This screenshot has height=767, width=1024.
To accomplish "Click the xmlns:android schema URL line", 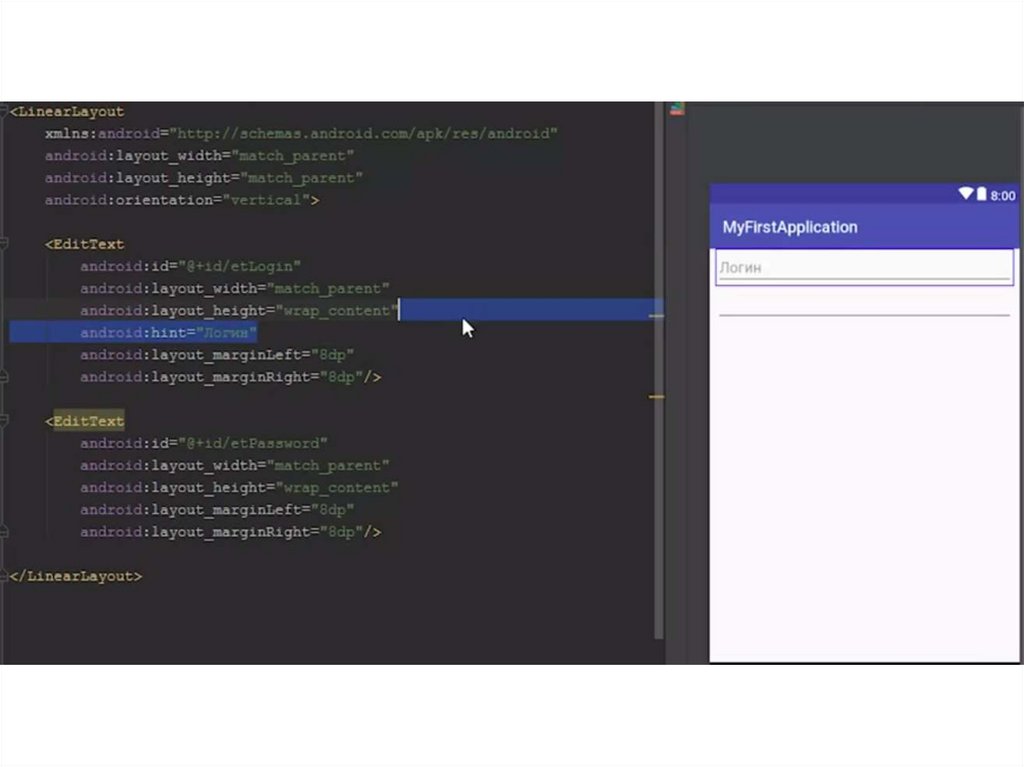I will (x=301, y=134).
